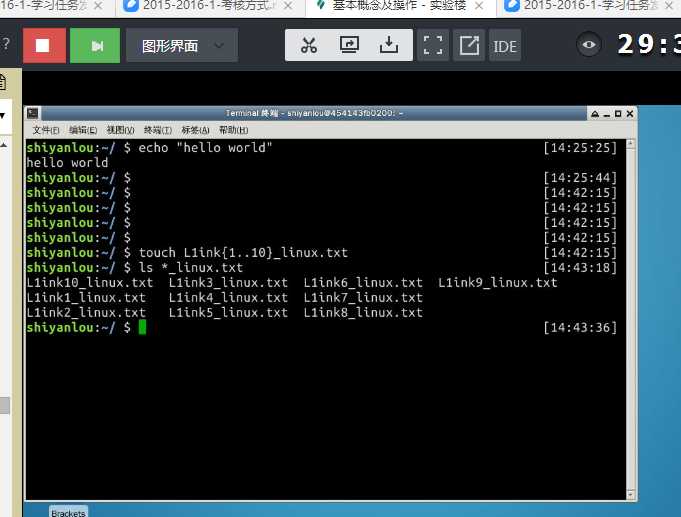
Task: Click the green skip-forward button
Action: 95,46
